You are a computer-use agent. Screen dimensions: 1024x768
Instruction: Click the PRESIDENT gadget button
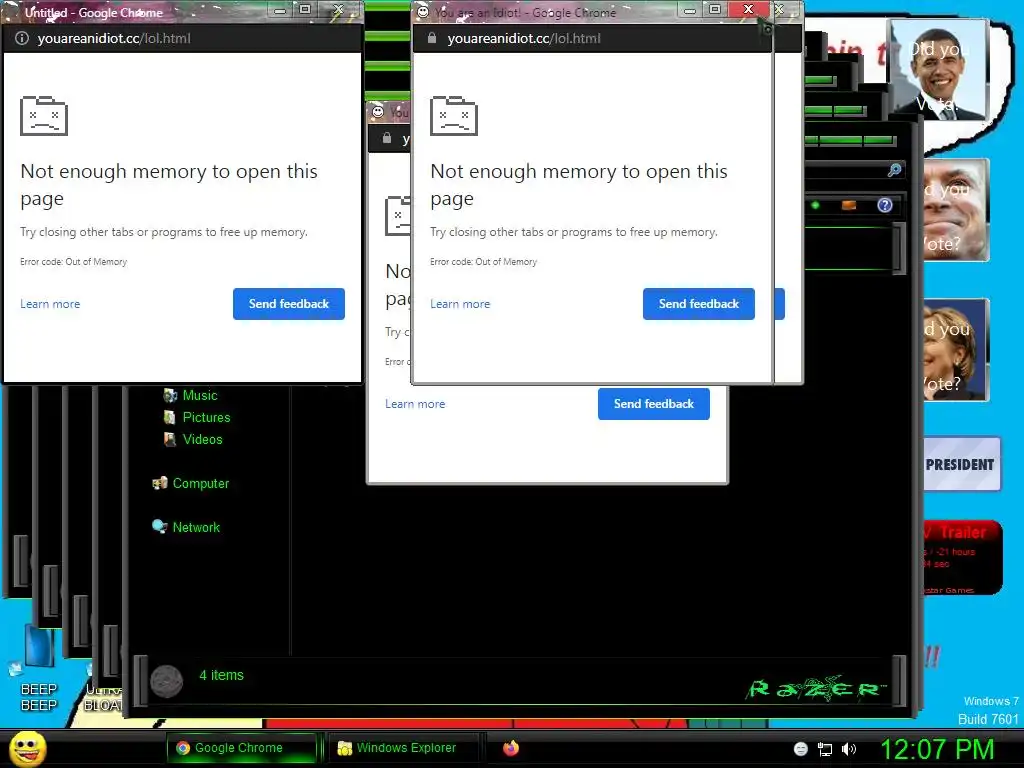(x=960, y=464)
